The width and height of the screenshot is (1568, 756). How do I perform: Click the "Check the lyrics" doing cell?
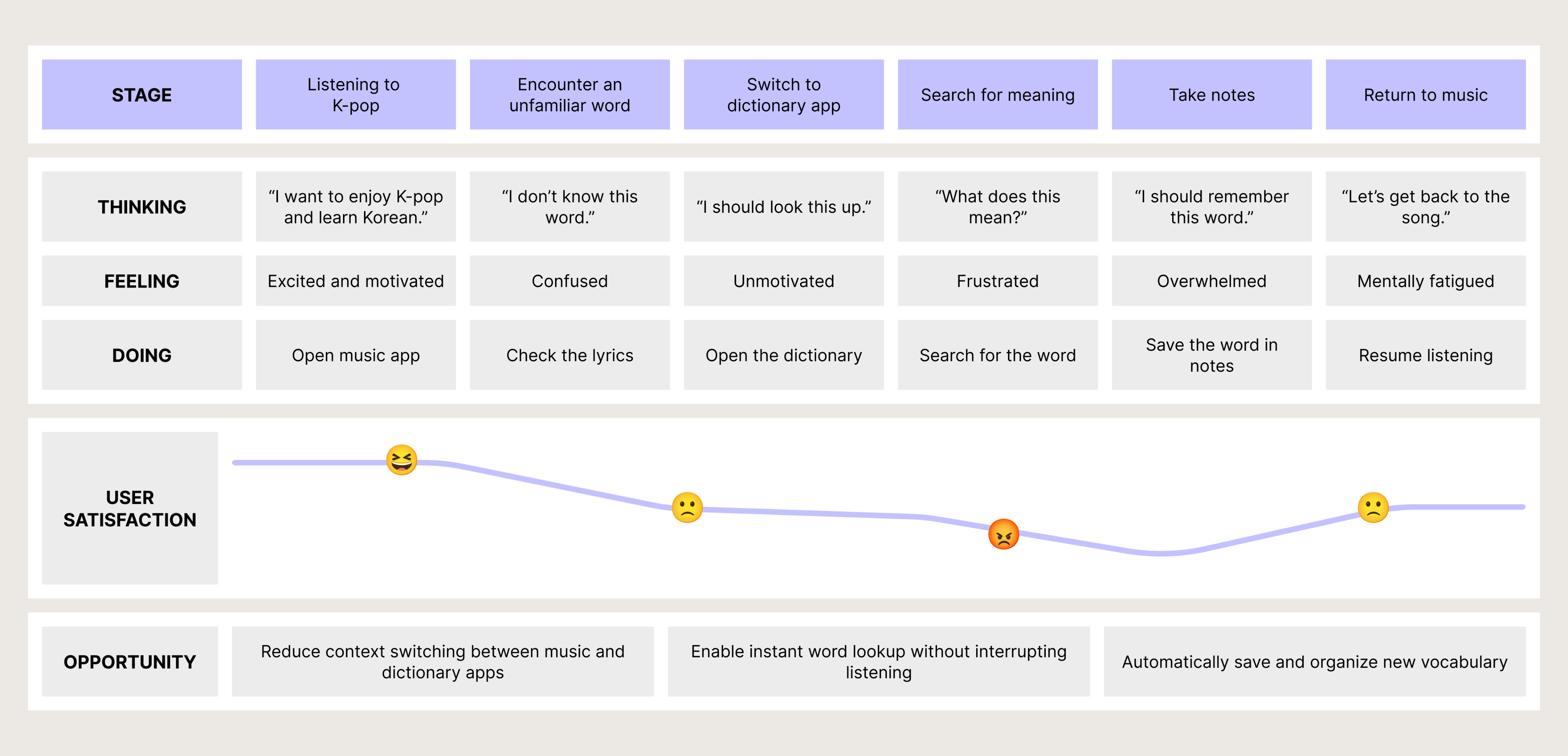569,355
